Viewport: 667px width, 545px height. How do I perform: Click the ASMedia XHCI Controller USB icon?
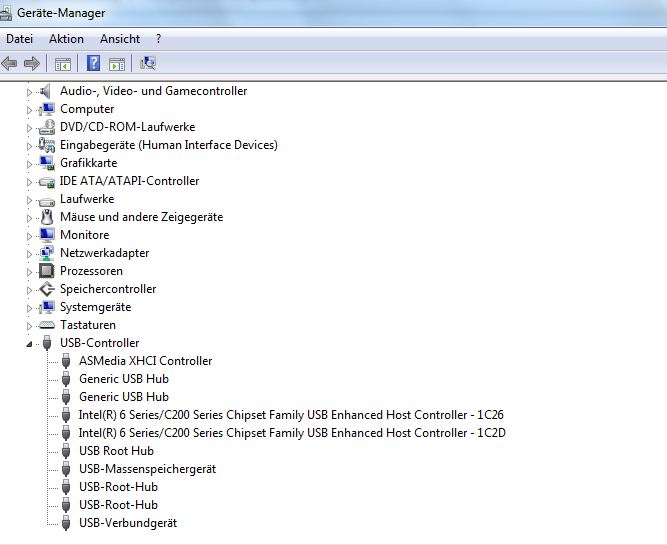tap(66, 361)
